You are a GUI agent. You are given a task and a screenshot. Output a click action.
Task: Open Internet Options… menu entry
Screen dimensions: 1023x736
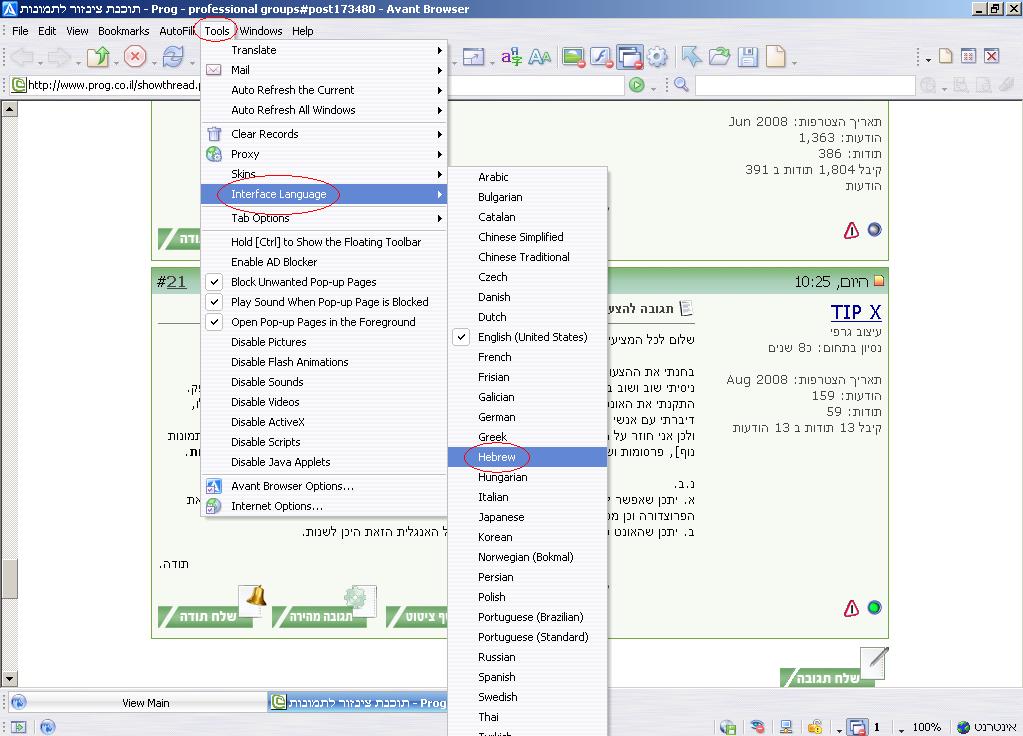point(324,506)
